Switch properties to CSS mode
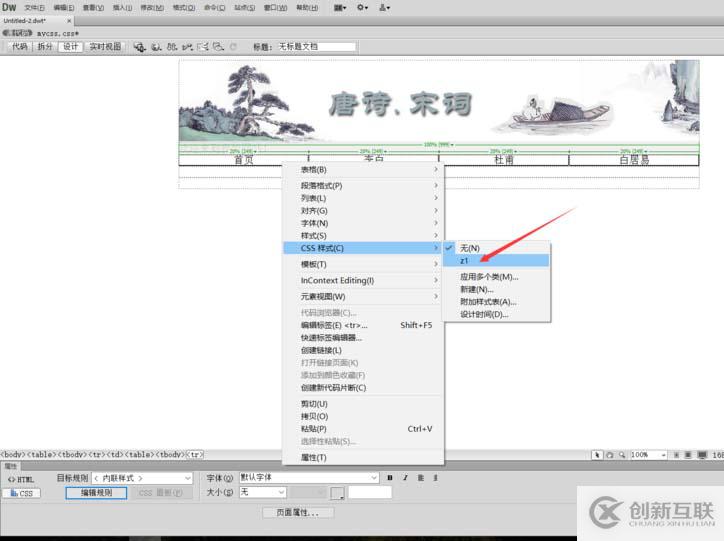 (21, 493)
